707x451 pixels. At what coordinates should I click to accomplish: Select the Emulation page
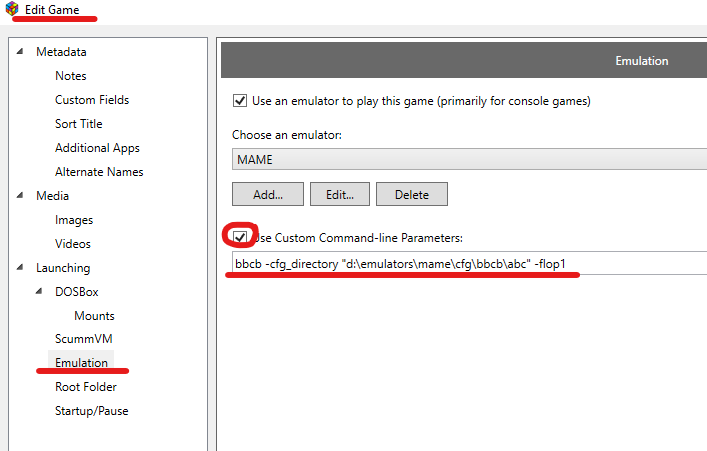click(81, 363)
